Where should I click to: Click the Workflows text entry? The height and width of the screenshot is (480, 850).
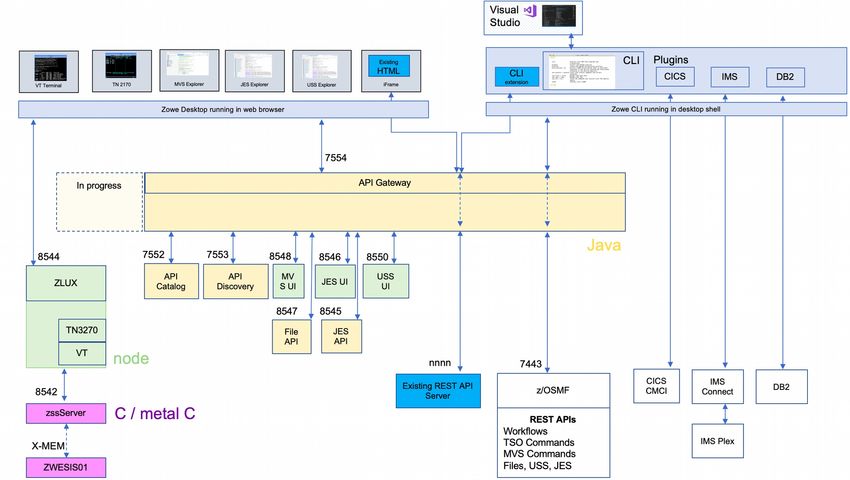coord(525,431)
